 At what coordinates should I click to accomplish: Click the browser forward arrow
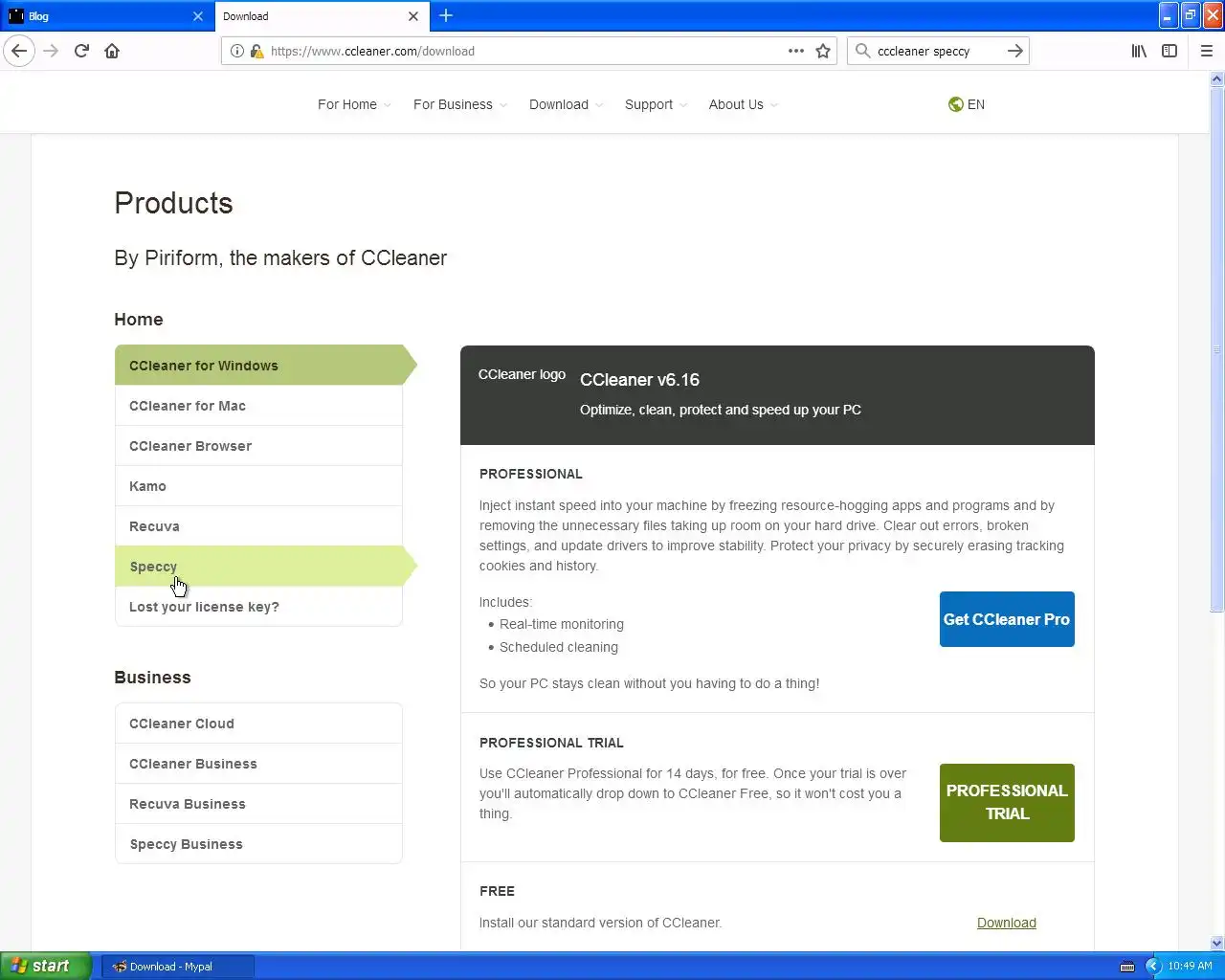tap(52, 51)
